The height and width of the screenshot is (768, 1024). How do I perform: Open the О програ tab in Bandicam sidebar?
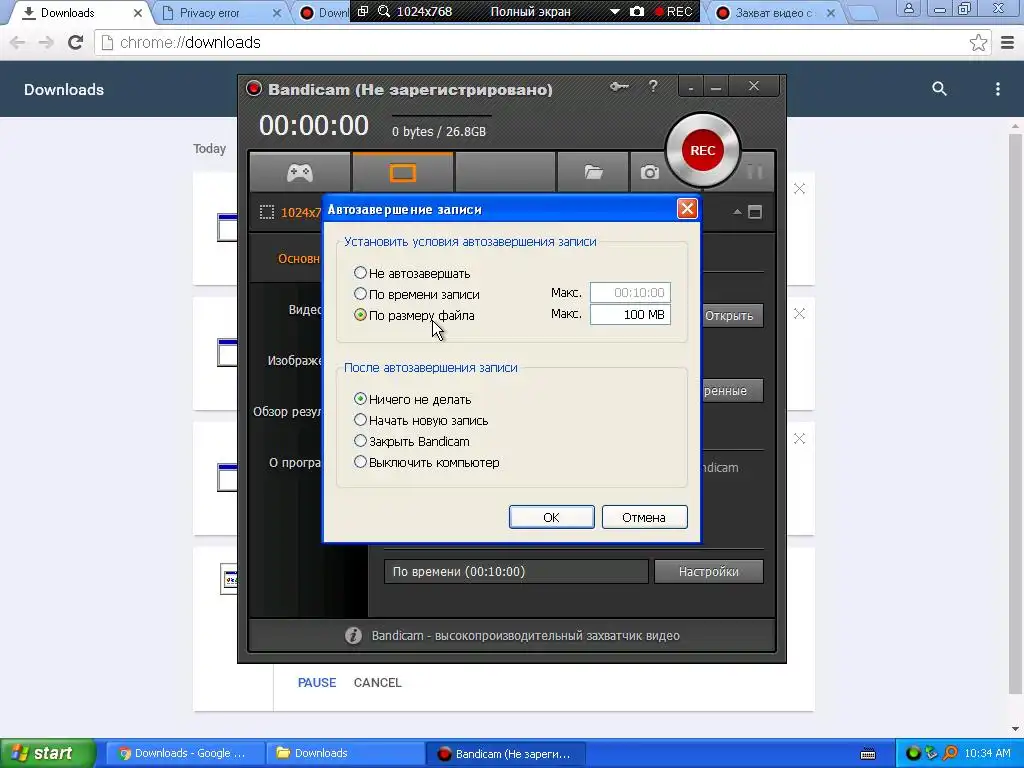pos(295,462)
